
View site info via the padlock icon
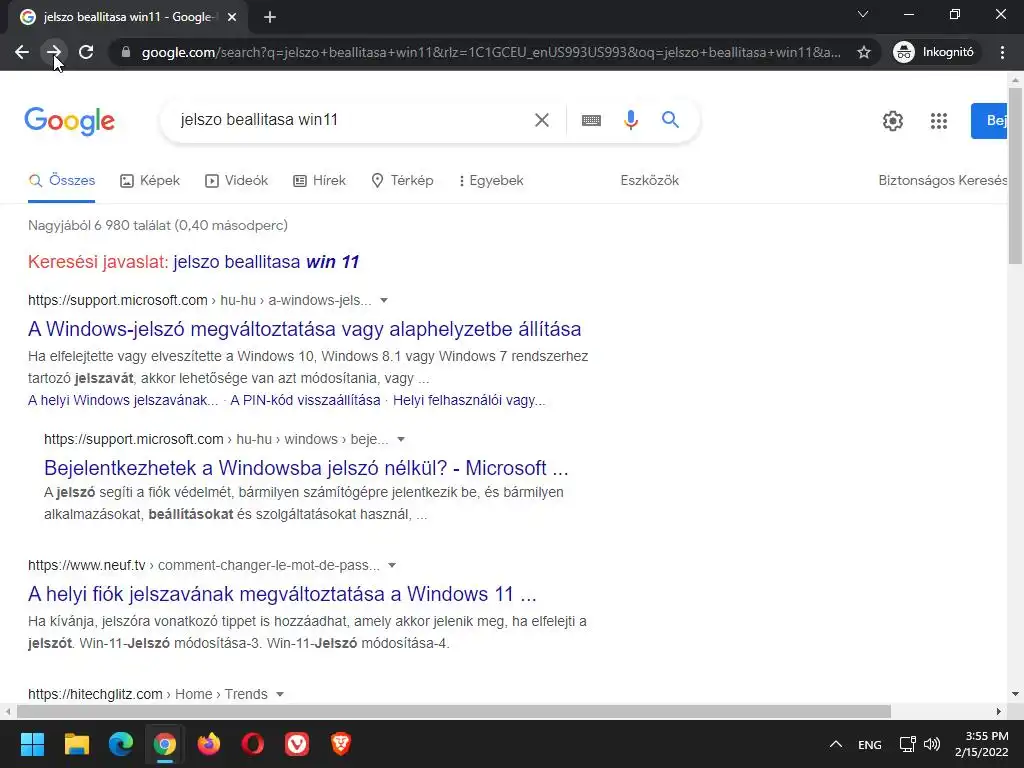tap(126, 52)
